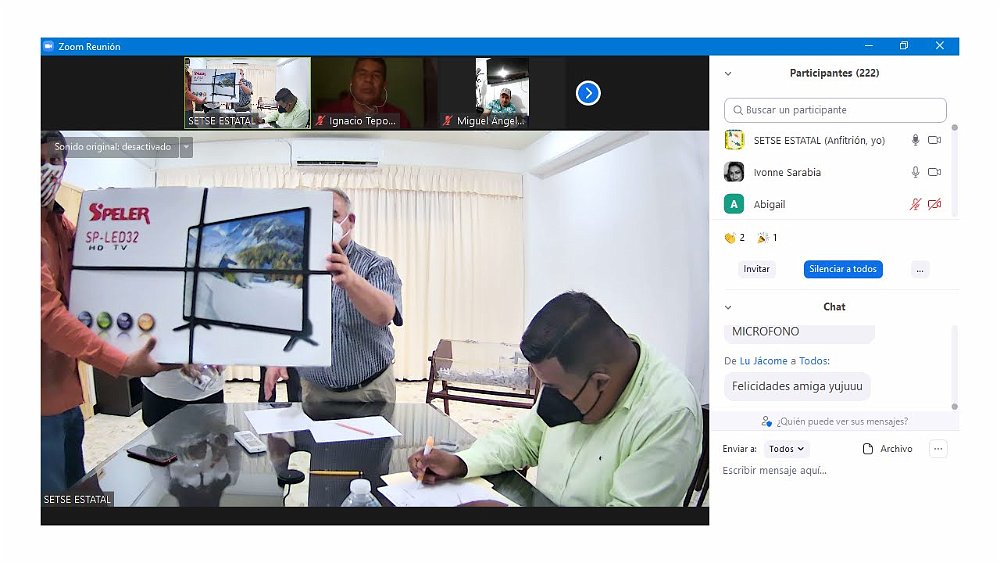Click the Buscar un participante search field
Viewport: 1000px width, 563px height.
(835, 110)
